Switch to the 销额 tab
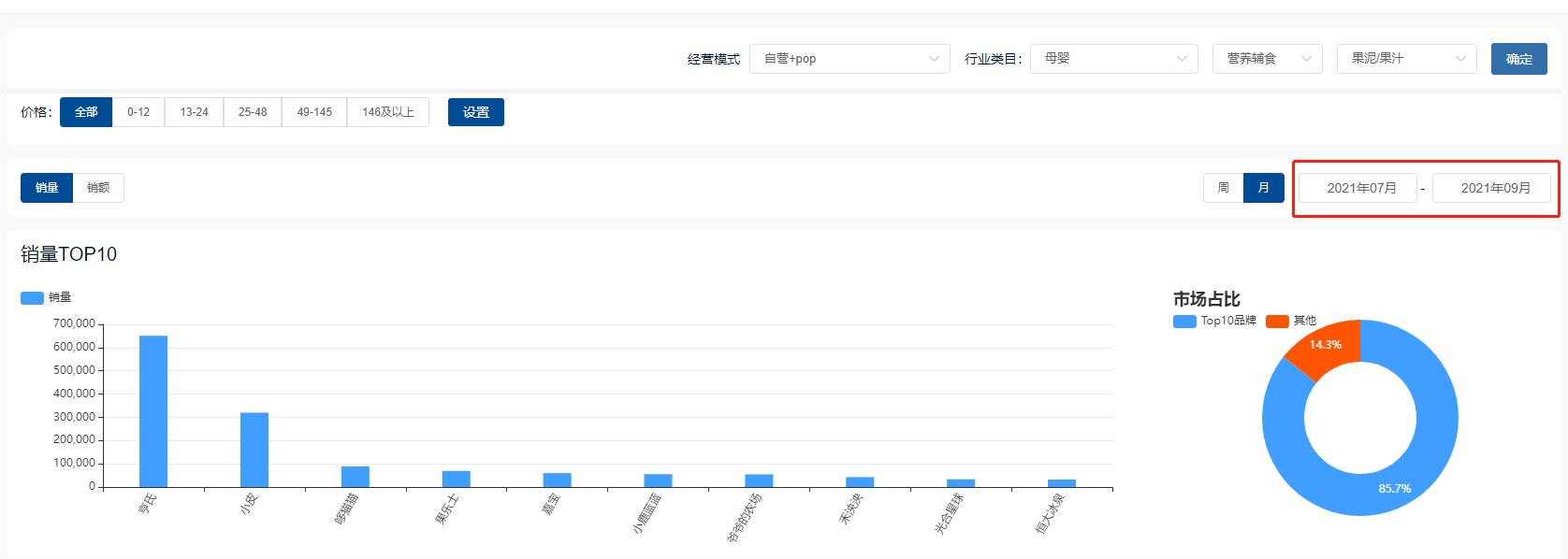 (98, 188)
